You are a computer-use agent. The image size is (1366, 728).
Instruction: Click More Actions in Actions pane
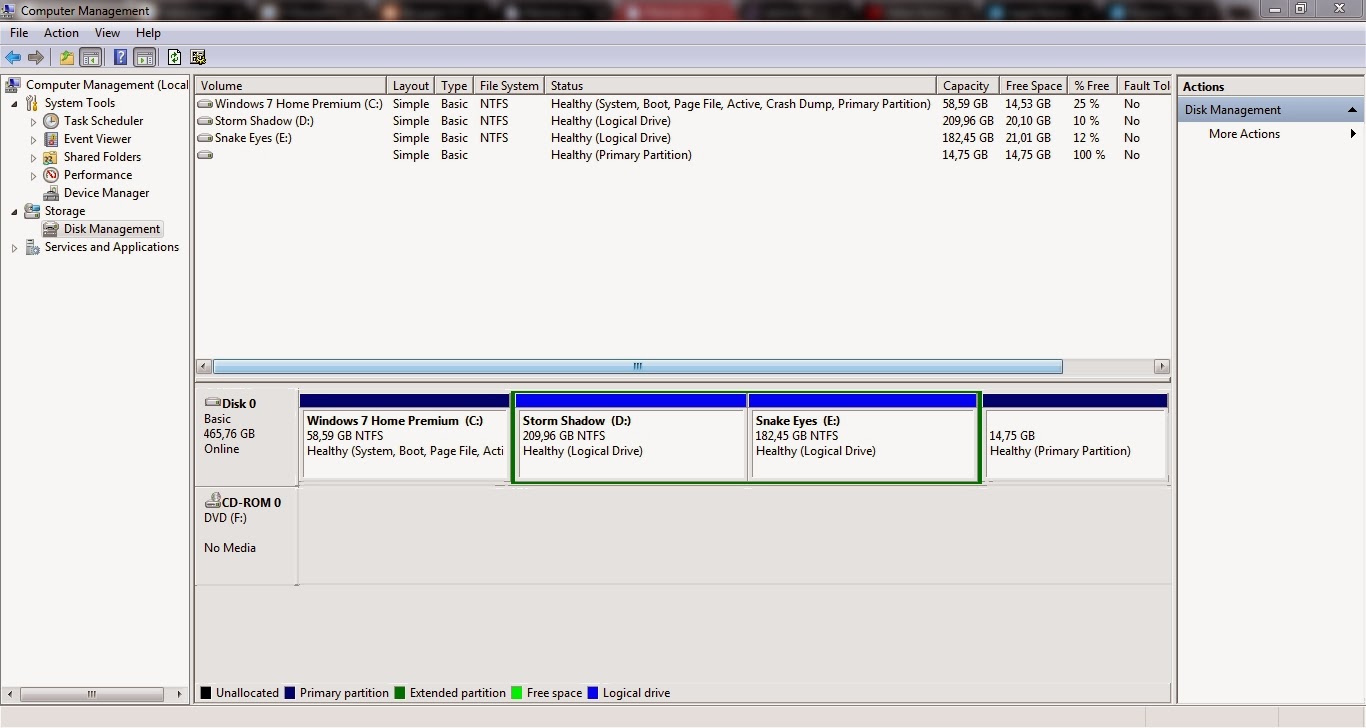pos(1244,134)
